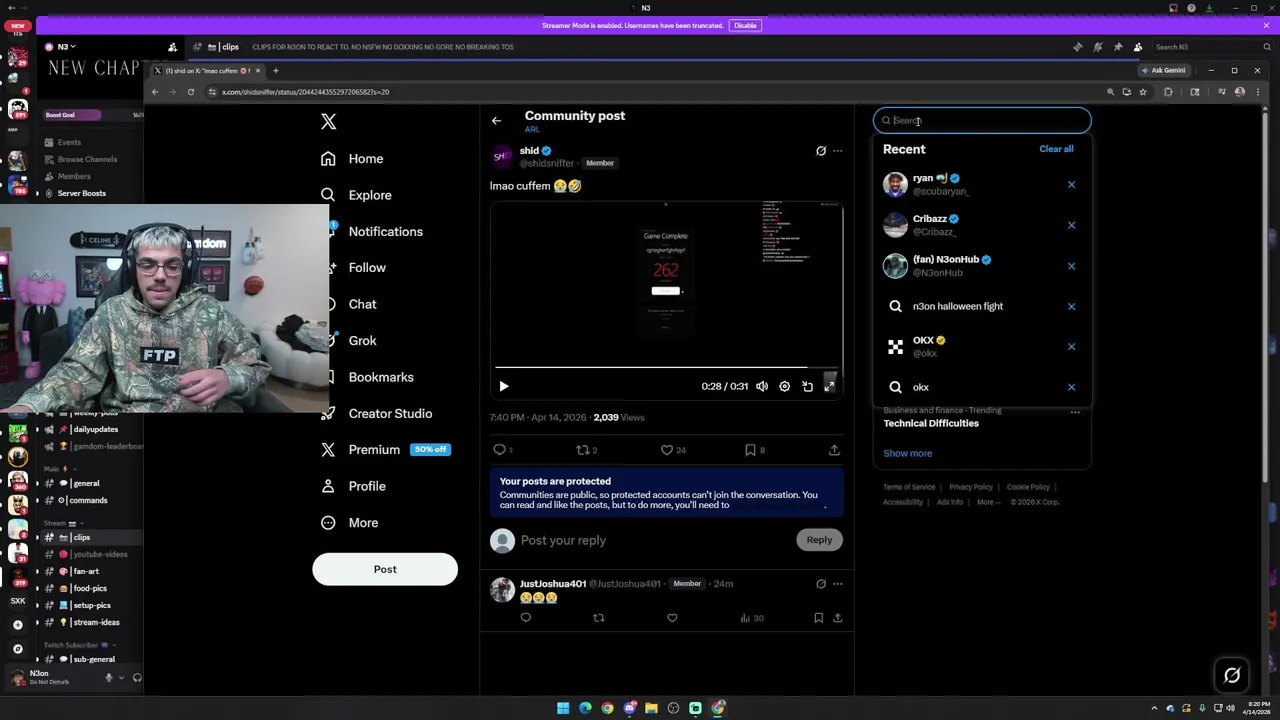
Task: Bookmark this page with Chrome star
Action: click(x=1143, y=92)
